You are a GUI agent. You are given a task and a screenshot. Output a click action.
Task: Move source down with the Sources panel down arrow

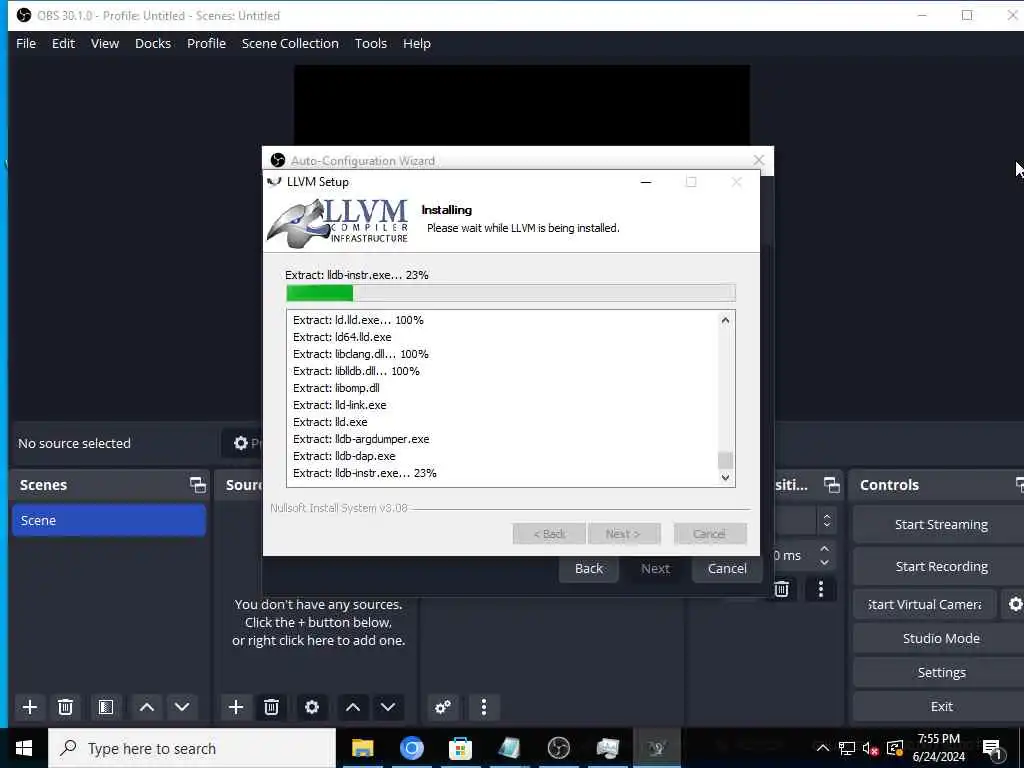(388, 707)
